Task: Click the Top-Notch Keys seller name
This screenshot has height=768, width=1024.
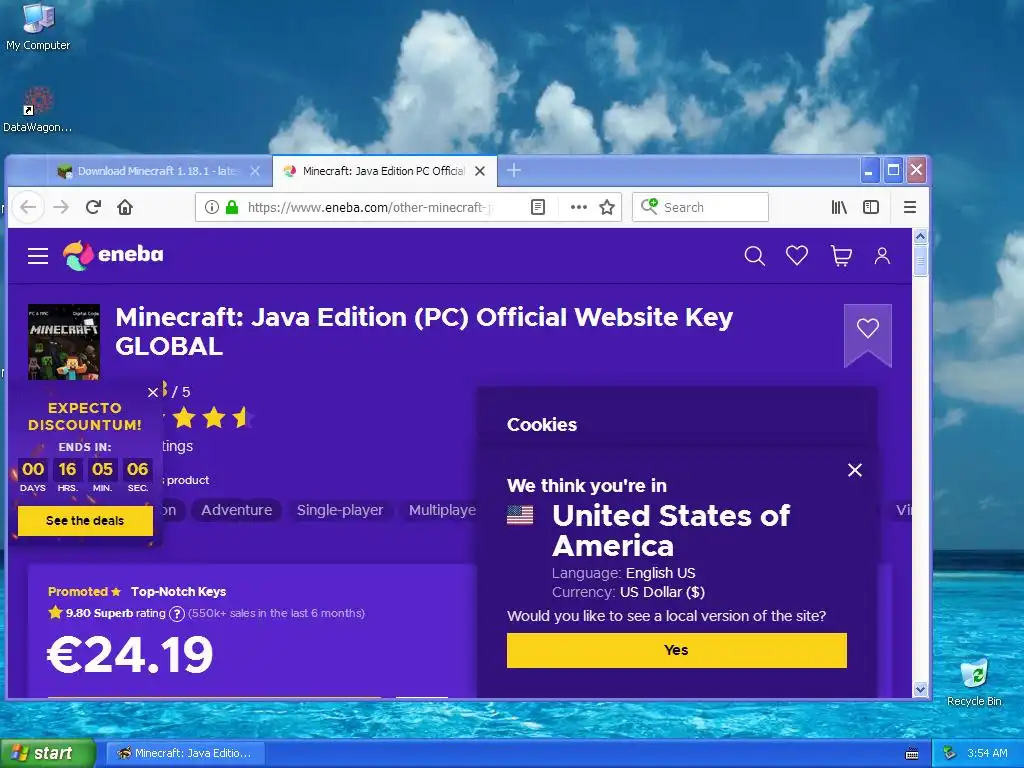Action: click(x=178, y=592)
